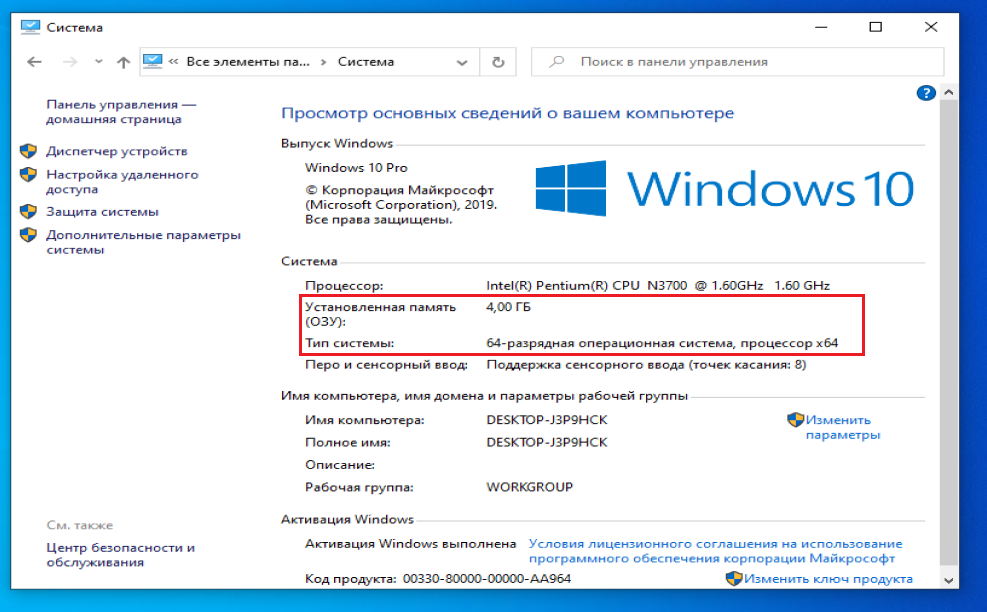The width and height of the screenshot is (987, 612).
Task: Open the recent locations dropdown arrow
Action: point(98,62)
